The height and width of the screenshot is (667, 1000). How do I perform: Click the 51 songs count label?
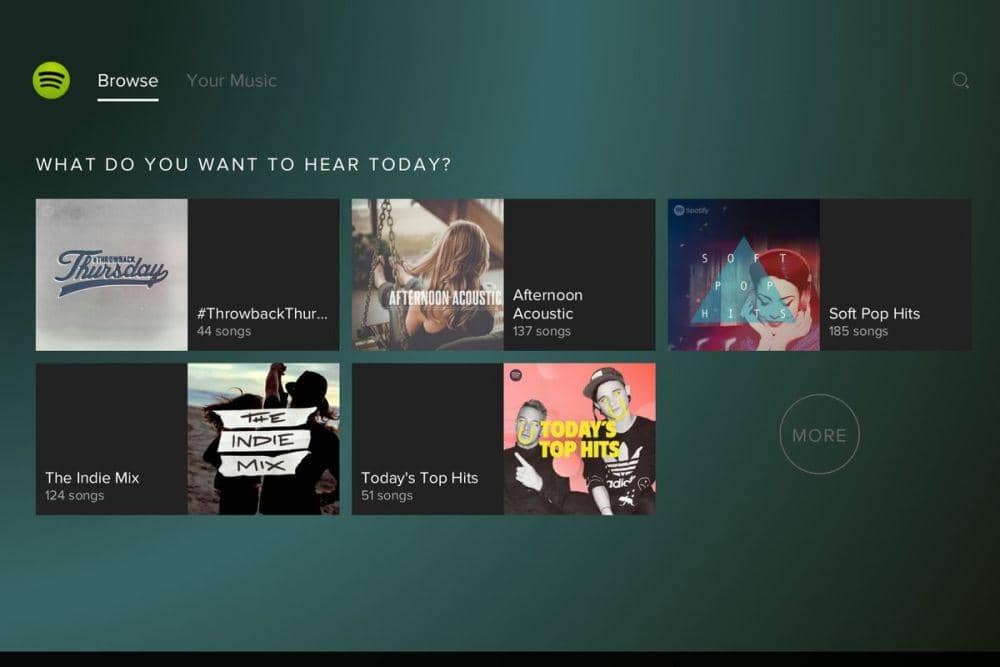pyautogui.click(x=386, y=495)
